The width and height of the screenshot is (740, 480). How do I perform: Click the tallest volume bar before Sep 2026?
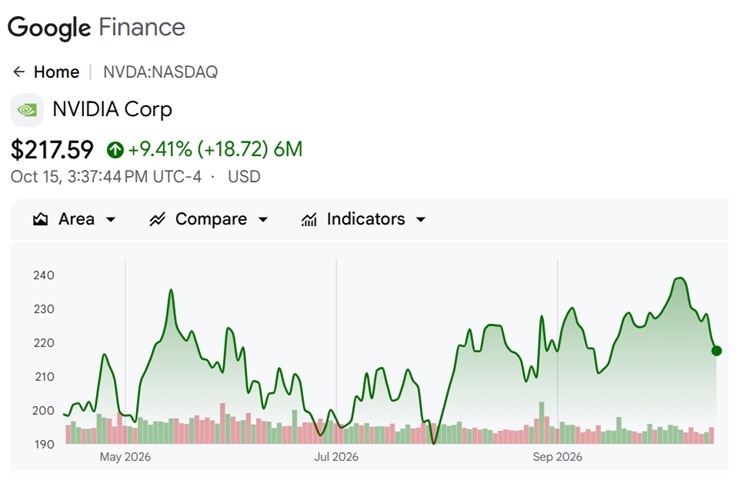pyautogui.click(x=542, y=423)
